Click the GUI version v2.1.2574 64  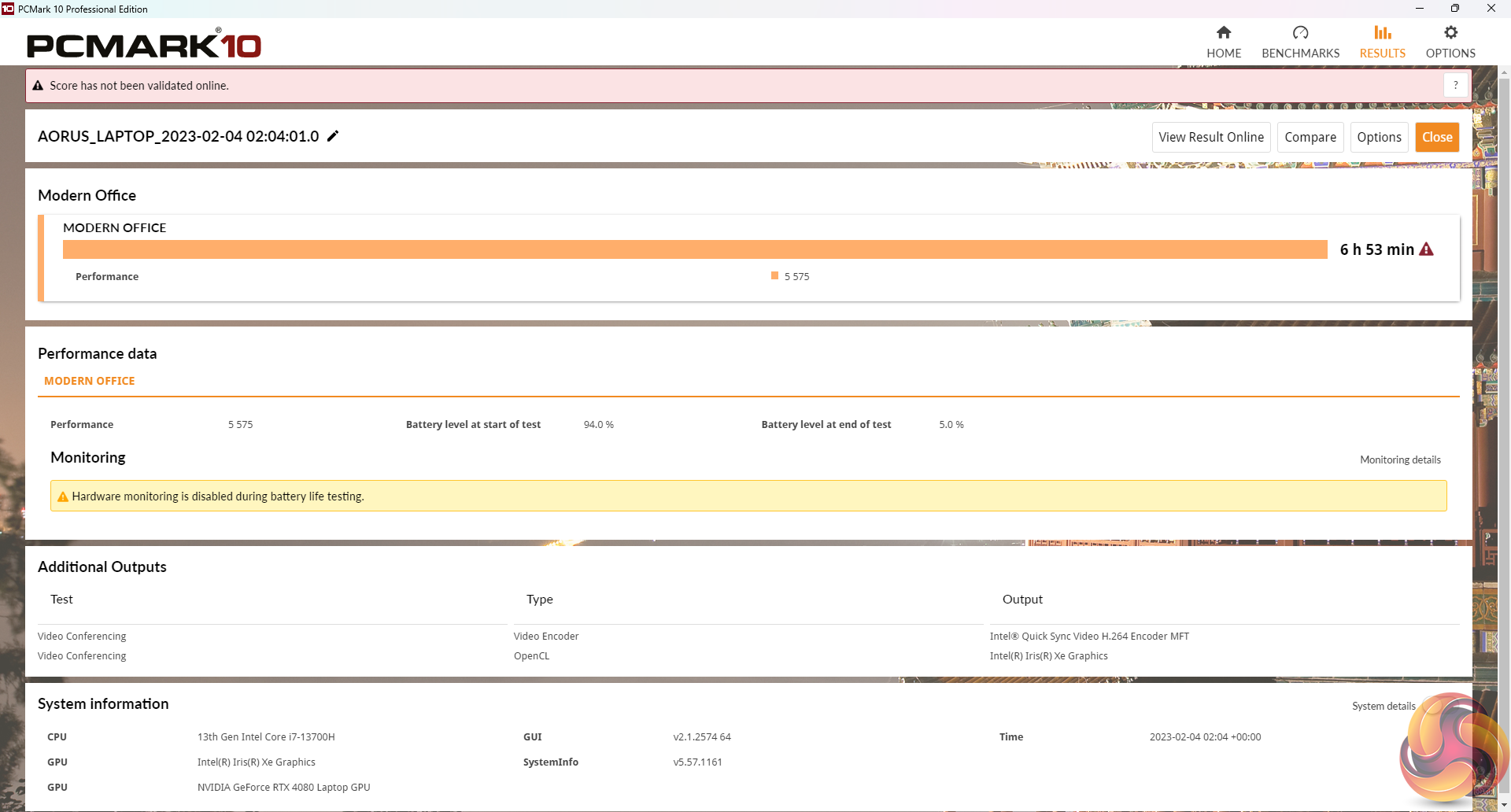[x=702, y=736]
